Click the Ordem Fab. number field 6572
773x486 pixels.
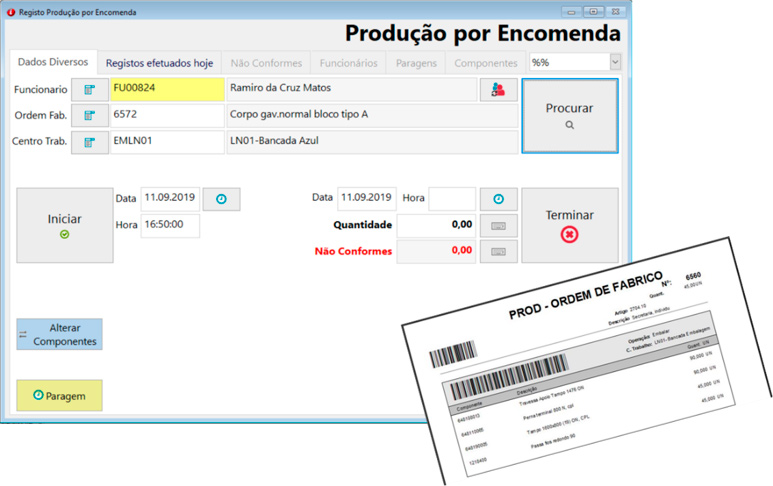tap(167, 115)
